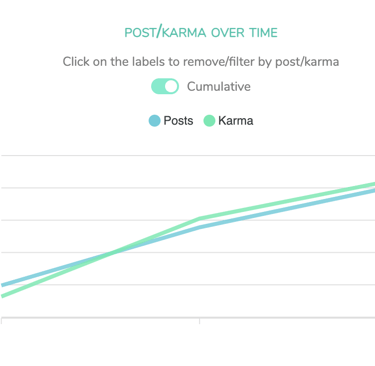Click the topmost horizontal gridline

188,155
